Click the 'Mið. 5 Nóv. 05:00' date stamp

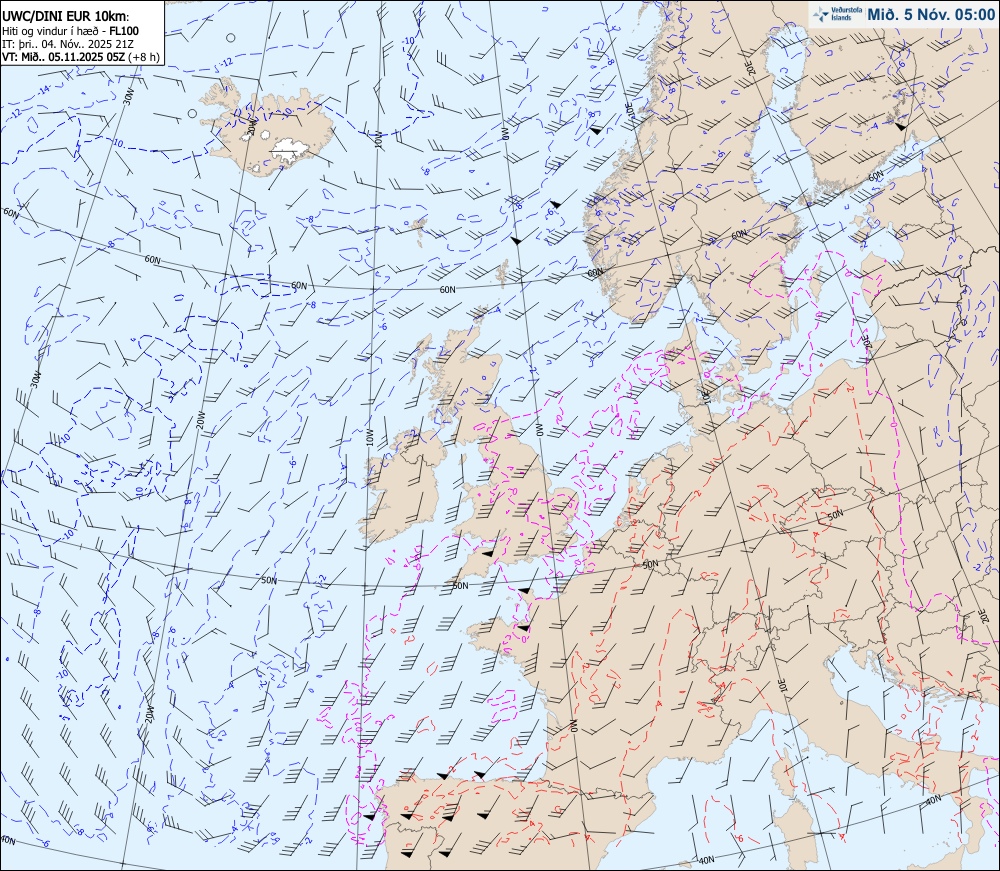pyautogui.click(x=930, y=15)
